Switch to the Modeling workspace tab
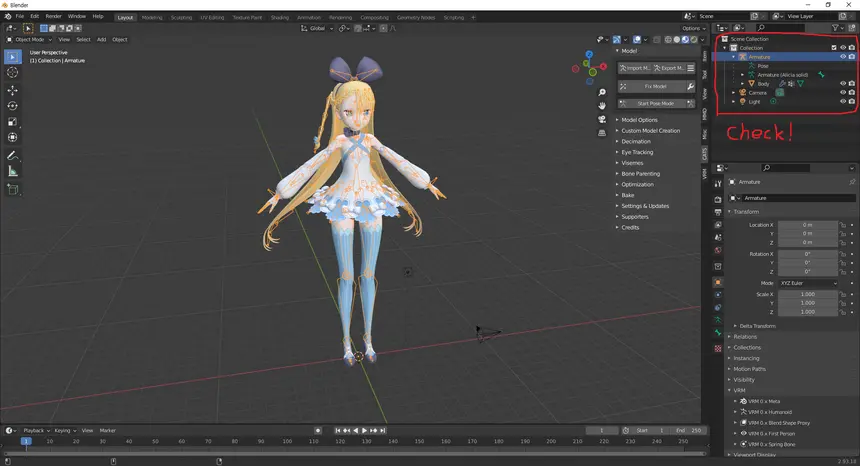The width and height of the screenshot is (860, 466). [152, 18]
